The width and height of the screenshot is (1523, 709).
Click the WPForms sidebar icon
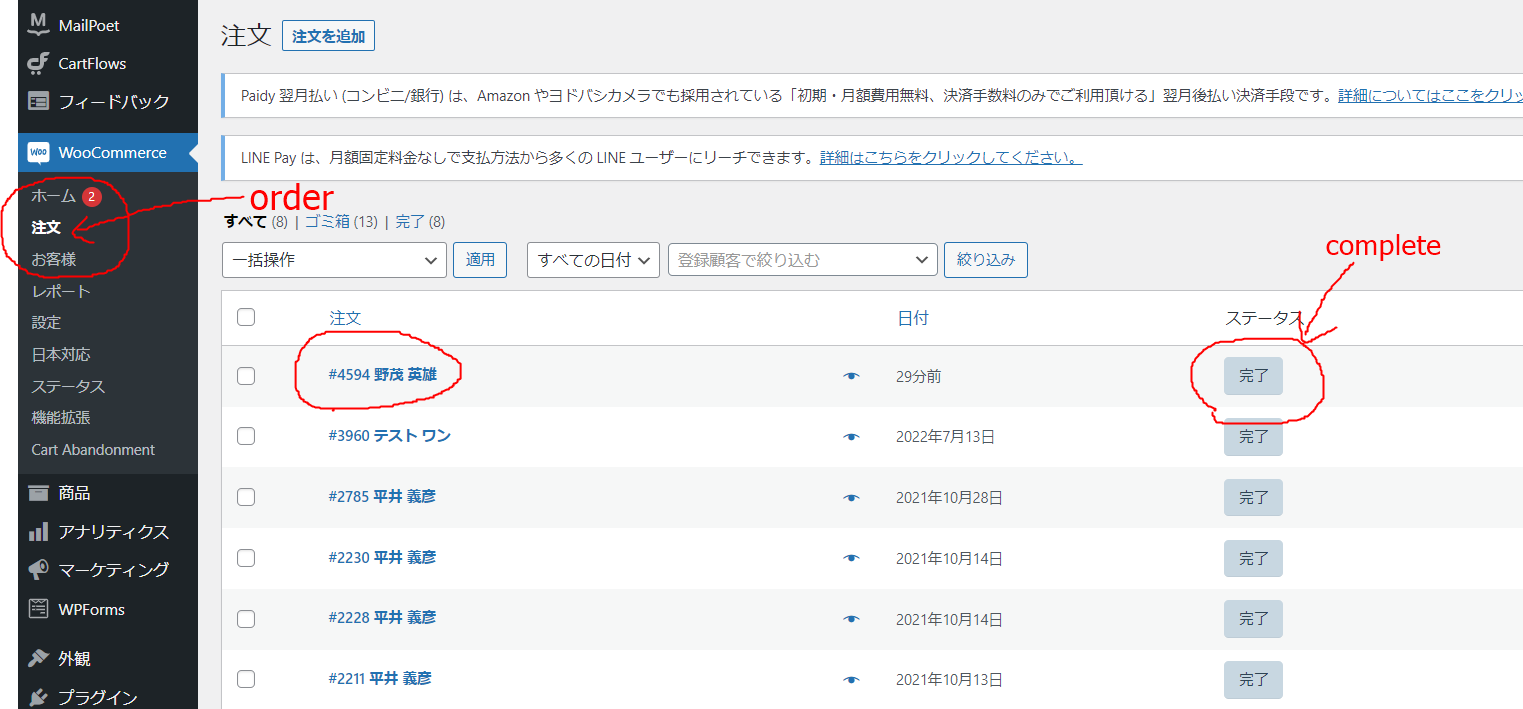point(38,609)
